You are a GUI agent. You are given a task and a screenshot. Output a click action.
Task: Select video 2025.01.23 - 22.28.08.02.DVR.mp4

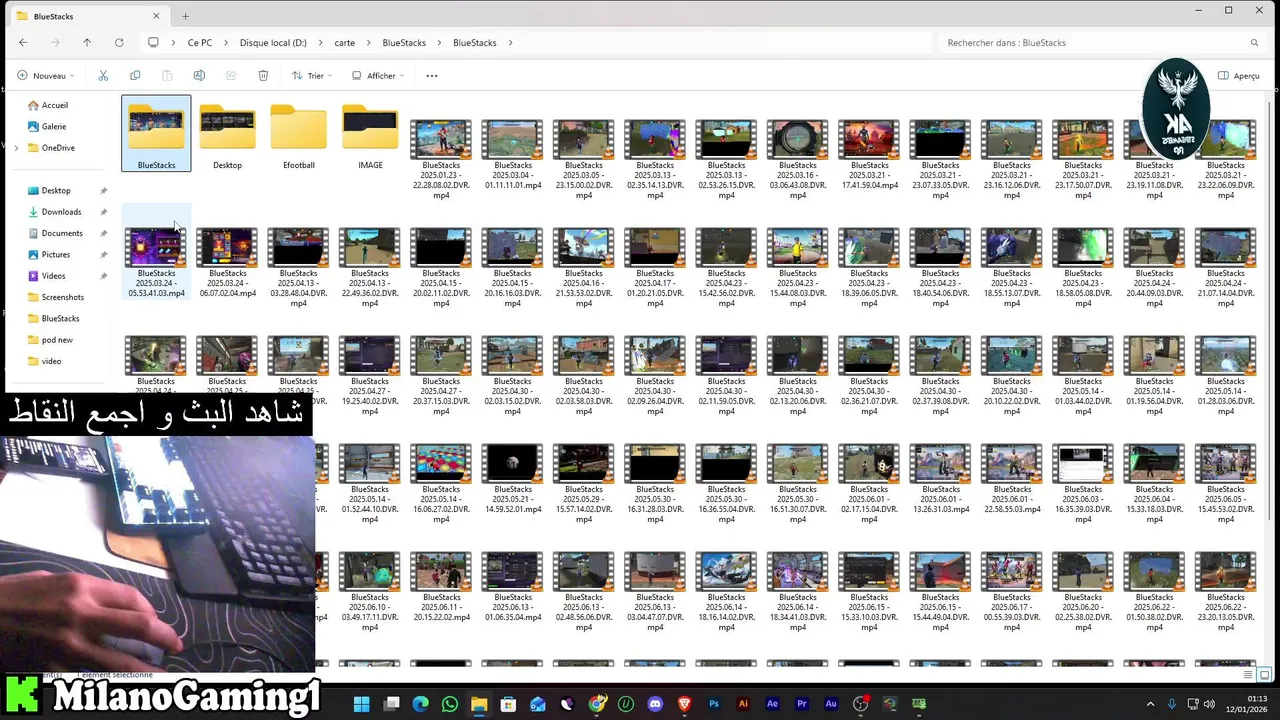pyautogui.click(x=441, y=158)
